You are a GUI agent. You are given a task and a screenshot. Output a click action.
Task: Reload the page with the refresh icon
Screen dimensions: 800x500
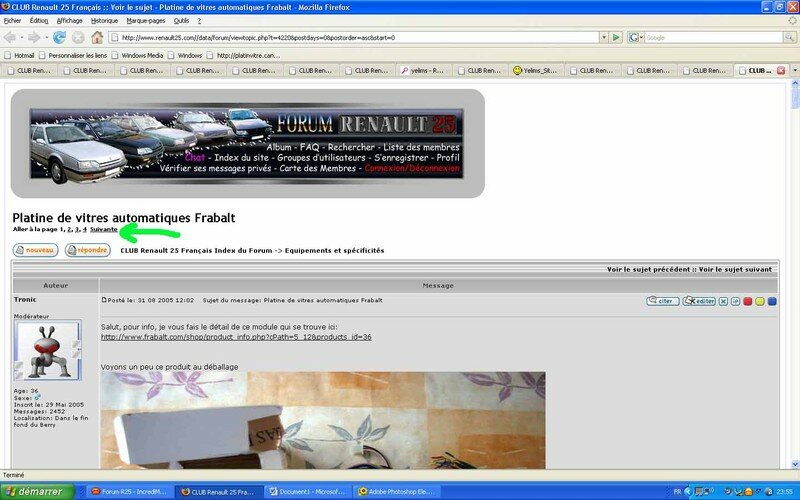pos(59,37)
